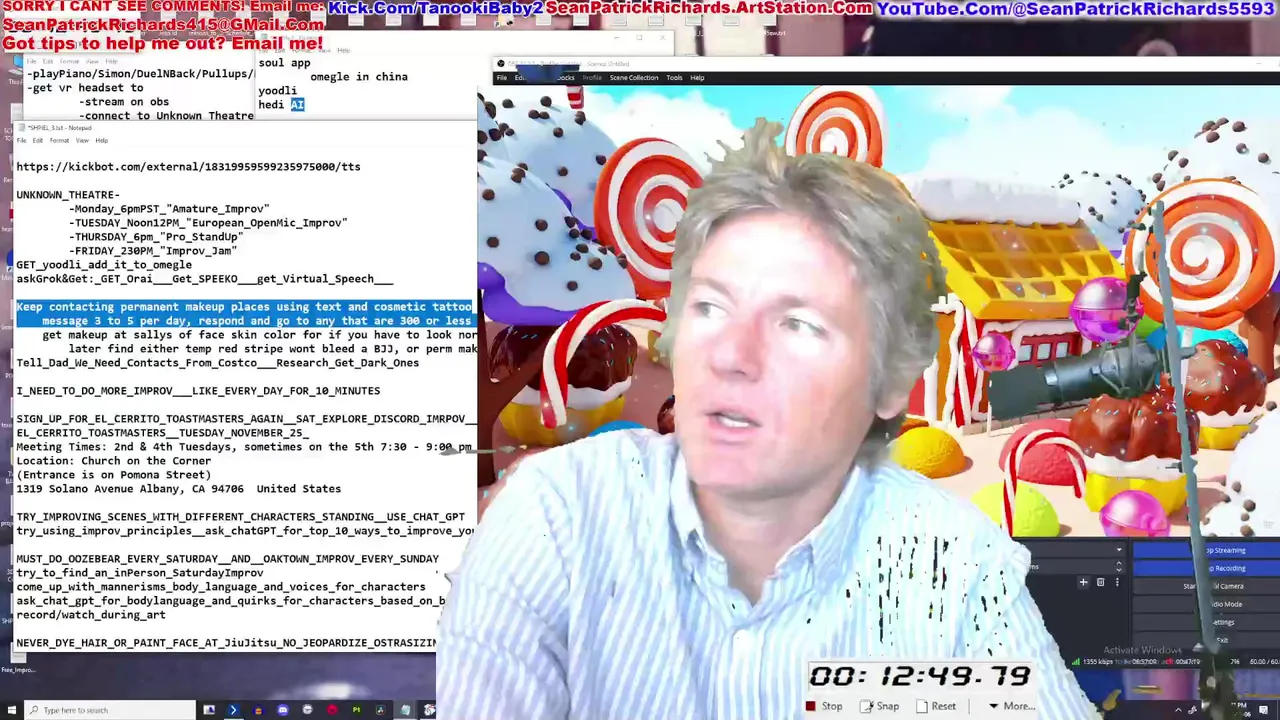1280x720 pixels.
Task: Open Edit menu in SHPIEL Notepad
Action: coord(38,140)
